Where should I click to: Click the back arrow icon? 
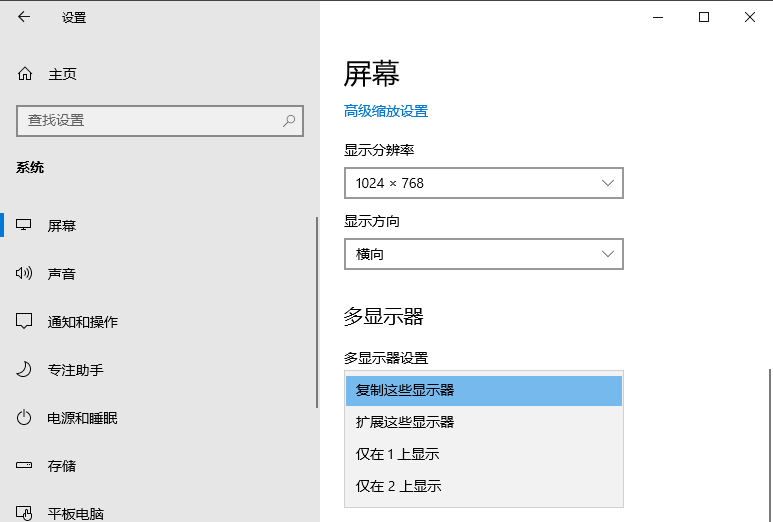24,17
